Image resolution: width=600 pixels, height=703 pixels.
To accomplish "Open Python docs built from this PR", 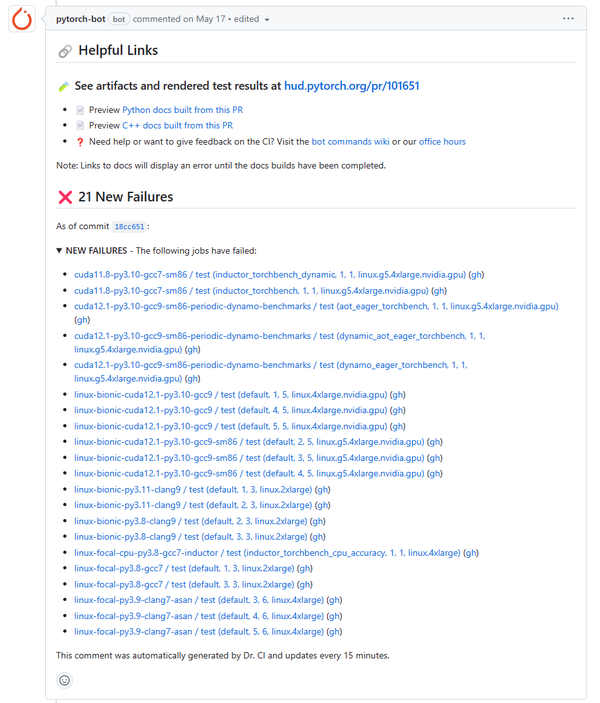I will pyautogui.click(x=183, y=110).
